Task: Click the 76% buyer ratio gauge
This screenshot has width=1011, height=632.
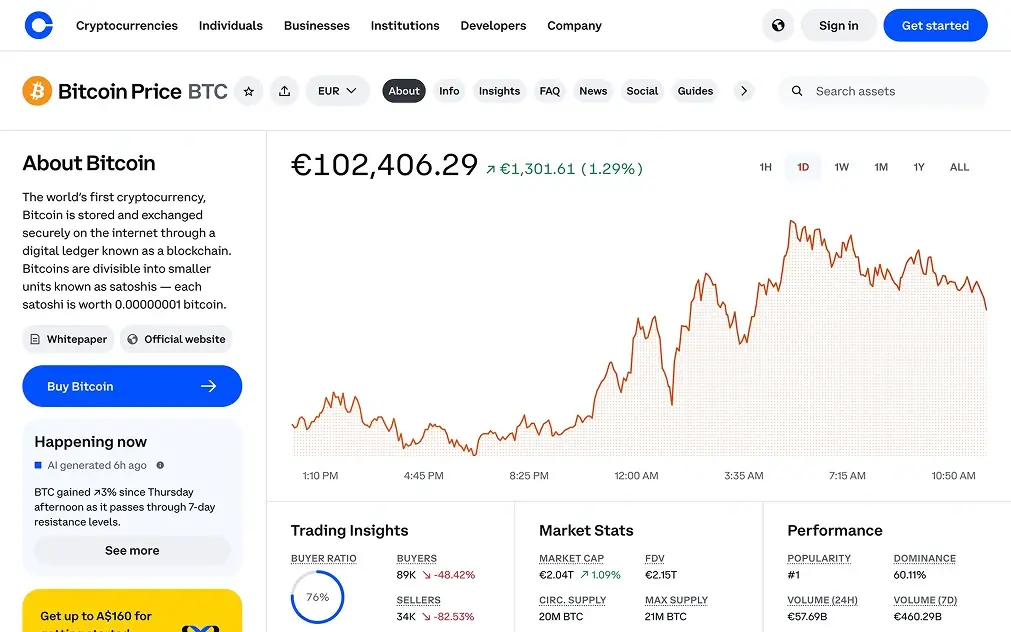Action: (x=317, y=597)
